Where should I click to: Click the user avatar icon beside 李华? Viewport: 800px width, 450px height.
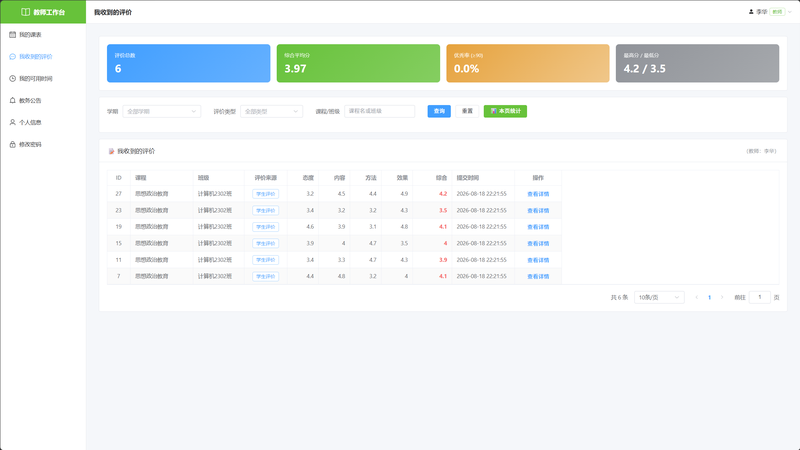click(751, 12)
